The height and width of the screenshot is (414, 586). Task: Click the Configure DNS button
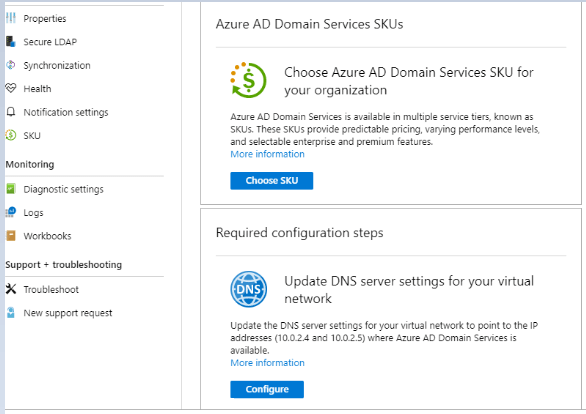click(x=267, y=389)
